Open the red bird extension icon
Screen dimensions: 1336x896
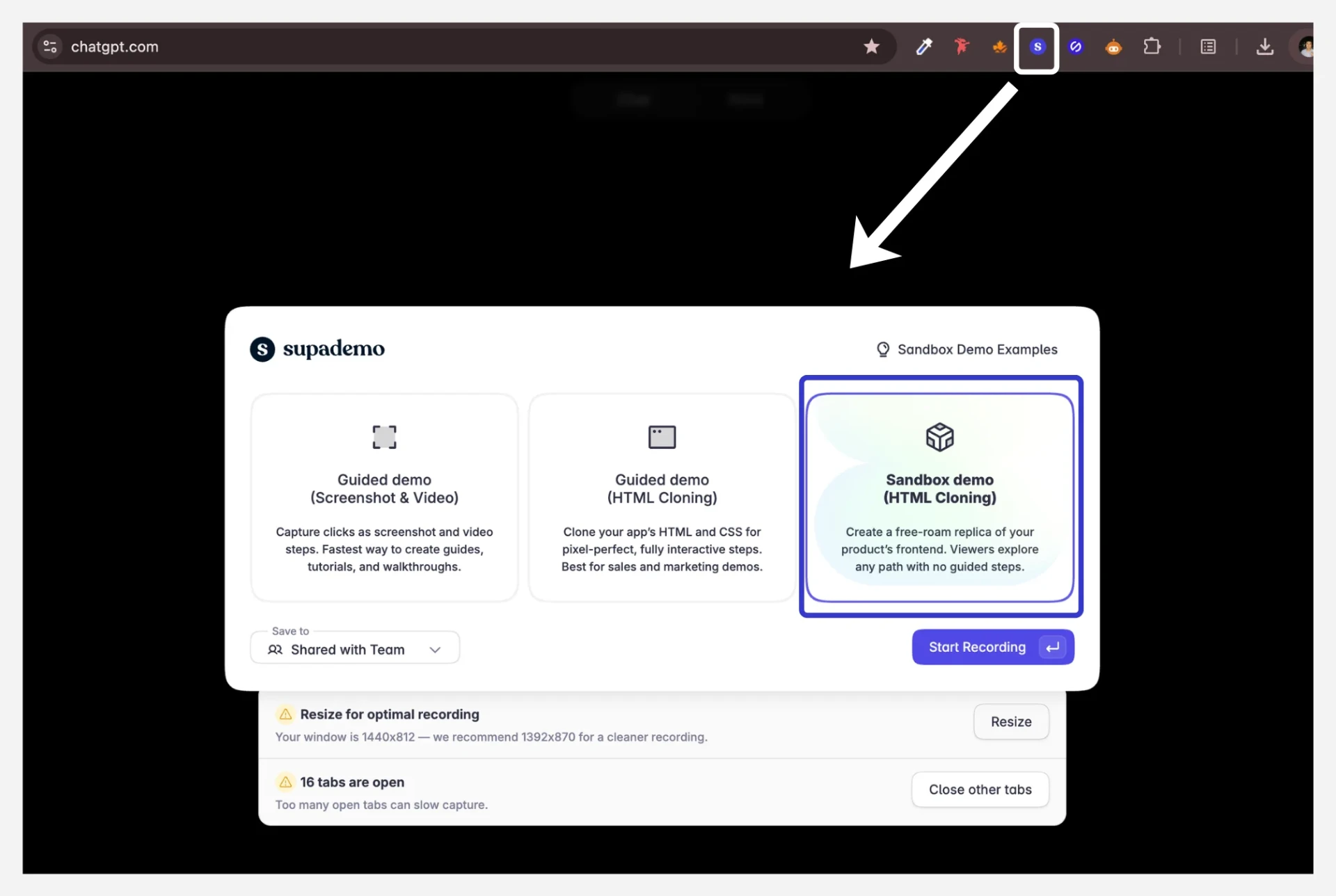click(x=962, y=47)
